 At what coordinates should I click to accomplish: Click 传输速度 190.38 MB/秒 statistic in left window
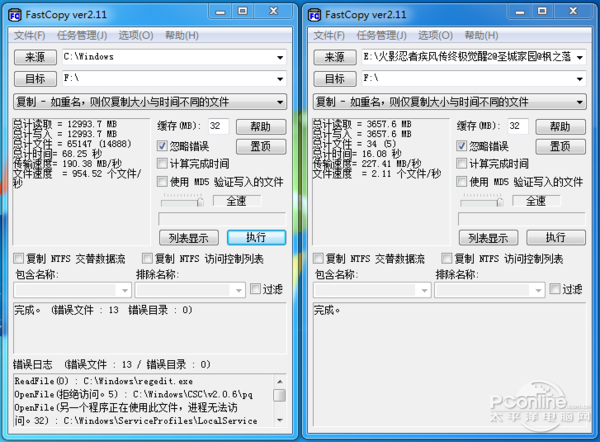point(67,164)
